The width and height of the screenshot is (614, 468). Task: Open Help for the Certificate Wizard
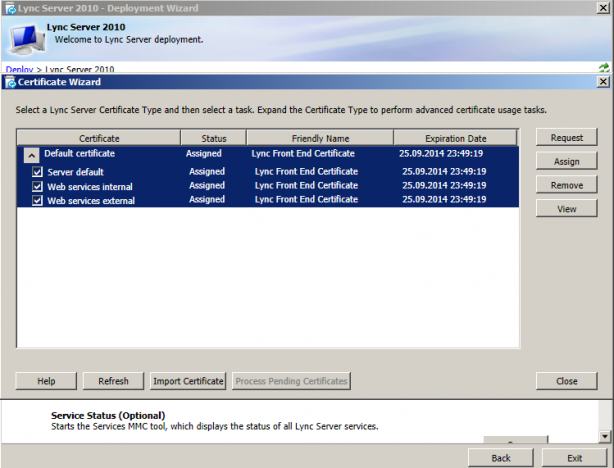pyautogui.click(x=46, y=381)
